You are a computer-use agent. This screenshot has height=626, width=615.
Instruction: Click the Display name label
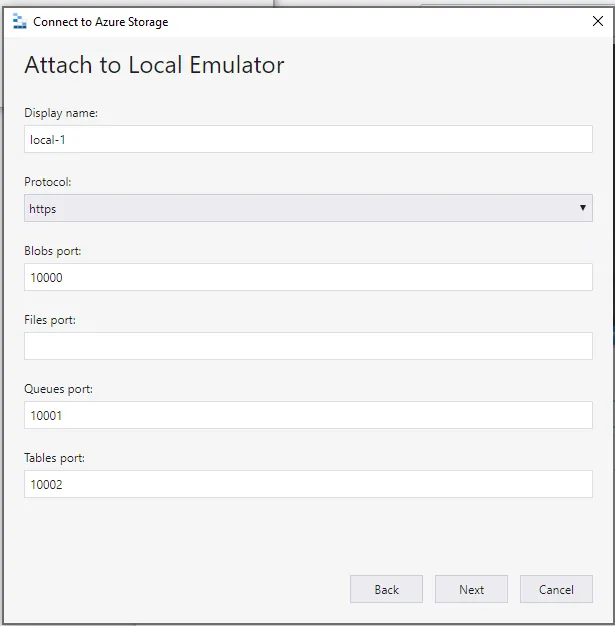pos(61,113)
